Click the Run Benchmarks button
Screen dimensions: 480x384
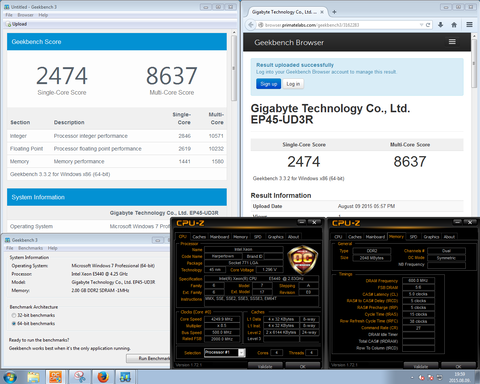coord(149,358)
